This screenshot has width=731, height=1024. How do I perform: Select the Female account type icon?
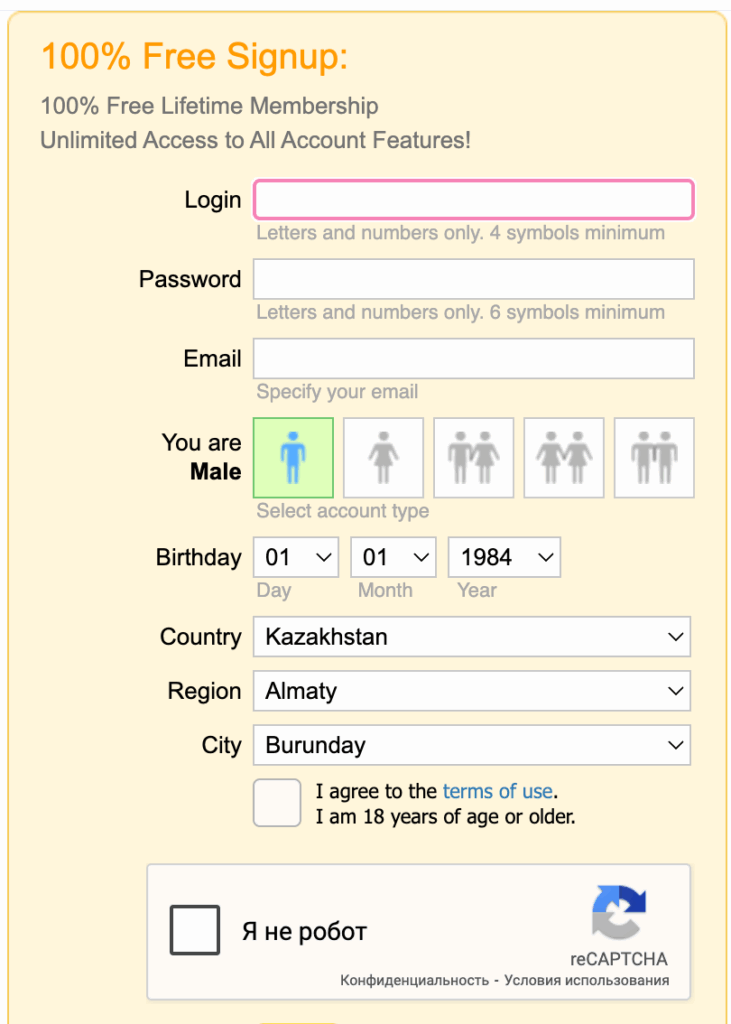point(383,458)
